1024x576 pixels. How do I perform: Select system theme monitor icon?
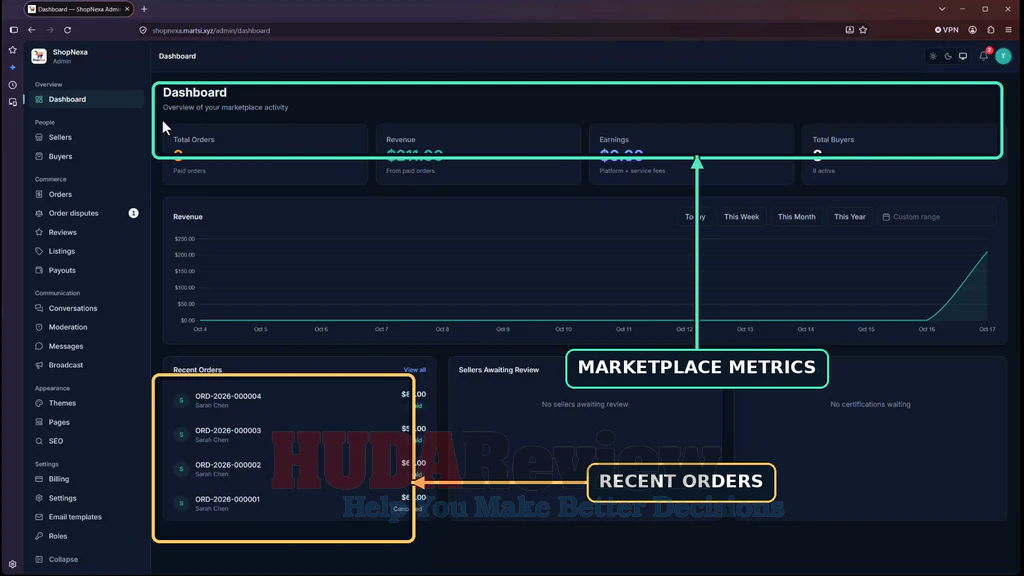[x=963, y=56]
